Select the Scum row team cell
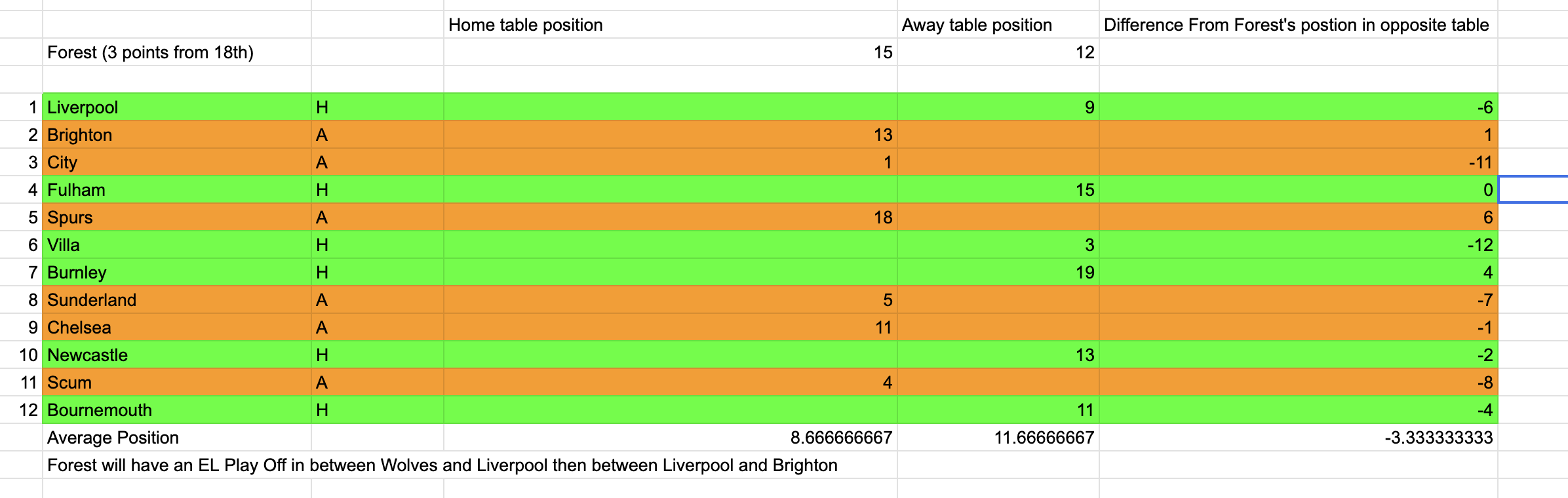Viewport: 1568px width, 498px height. pyautogui.click(x=176, y=383)
